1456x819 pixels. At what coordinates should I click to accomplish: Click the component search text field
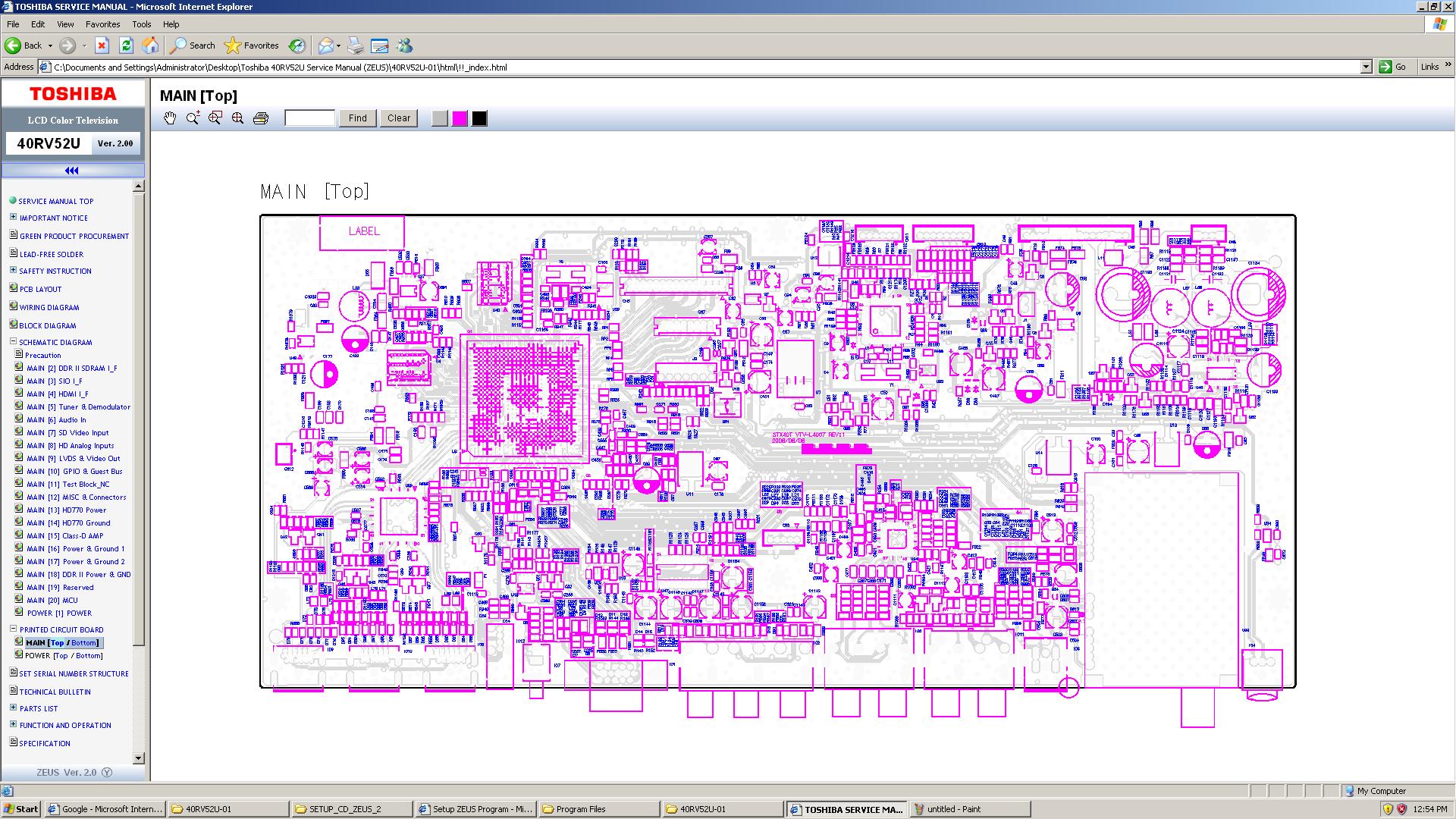pos(309,118)
